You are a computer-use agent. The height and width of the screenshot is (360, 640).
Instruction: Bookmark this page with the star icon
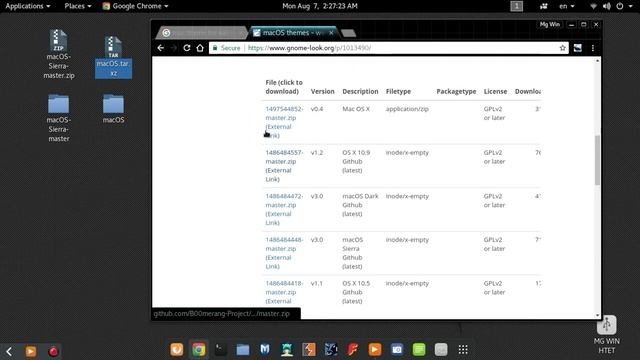[562, 48]
